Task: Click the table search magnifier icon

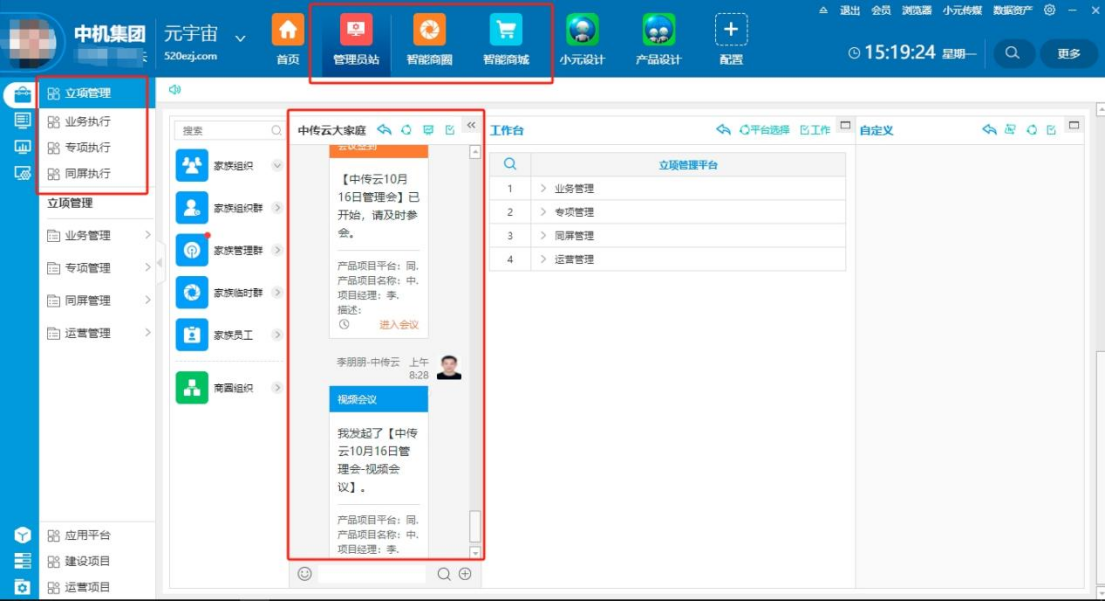Action: click(x=510, y=164)
